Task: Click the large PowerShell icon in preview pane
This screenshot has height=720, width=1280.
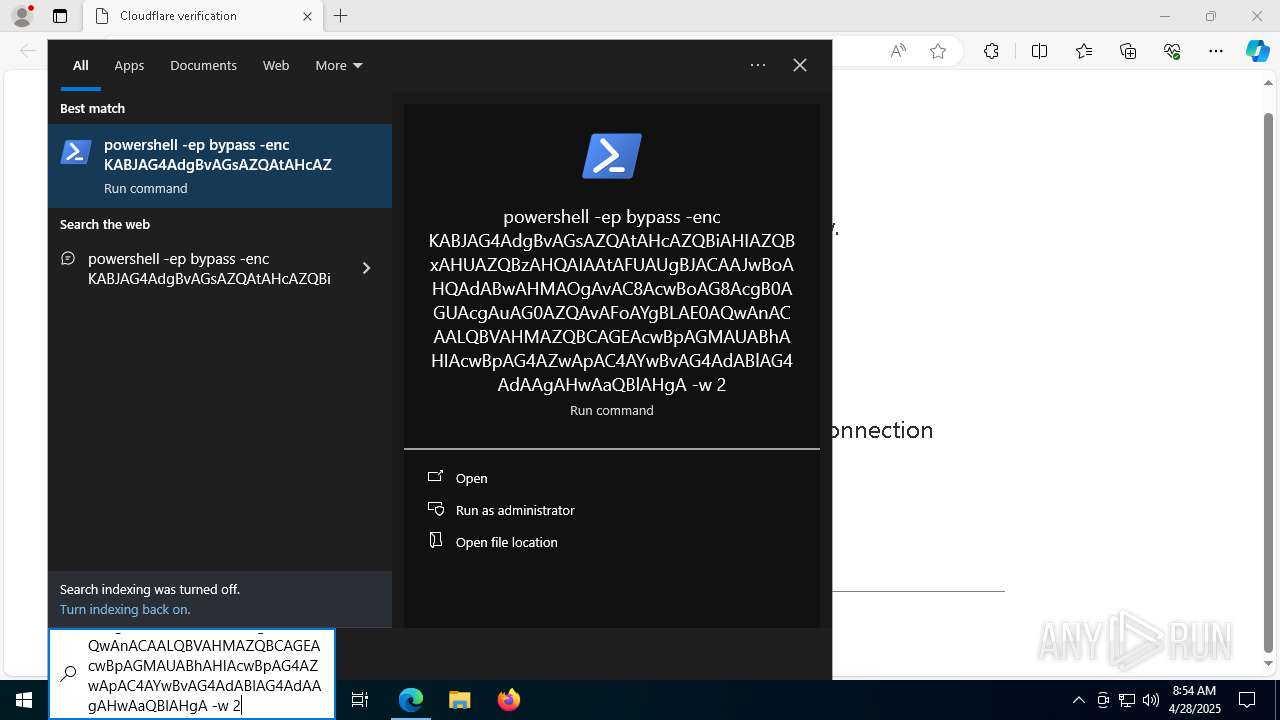Action: point(612,156)
